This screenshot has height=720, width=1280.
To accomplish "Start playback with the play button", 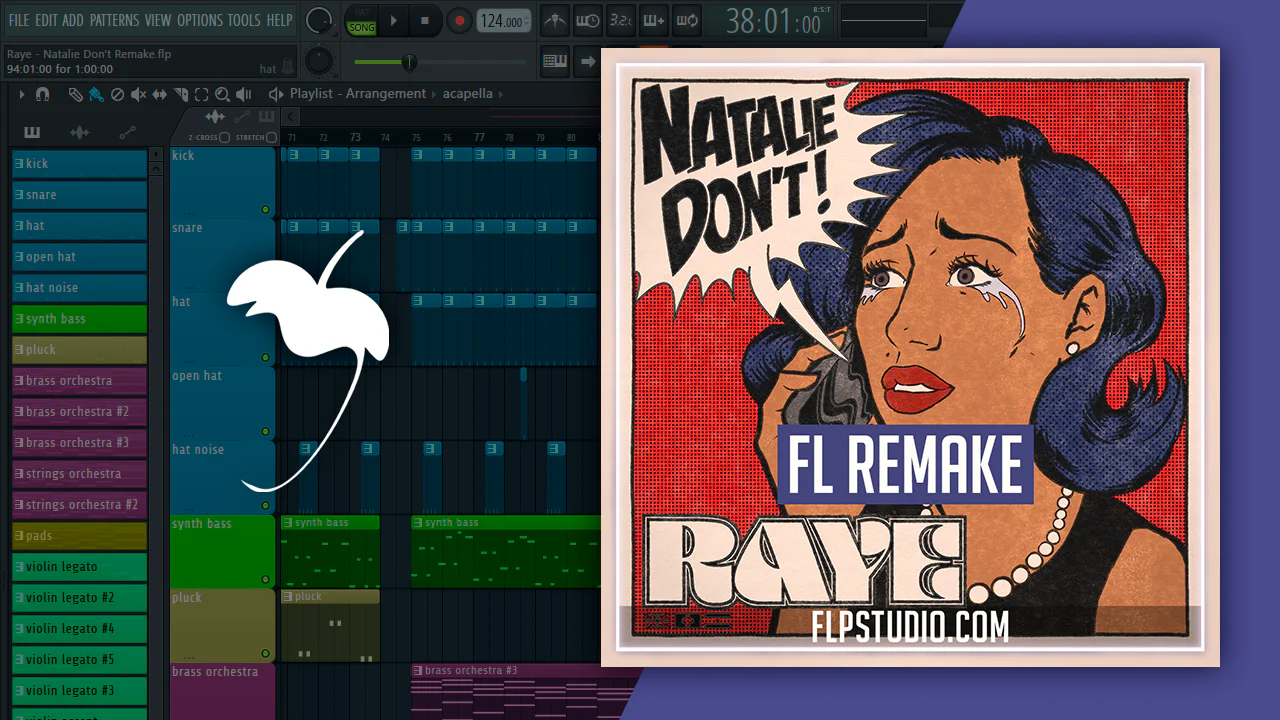I will pos(394,21).
